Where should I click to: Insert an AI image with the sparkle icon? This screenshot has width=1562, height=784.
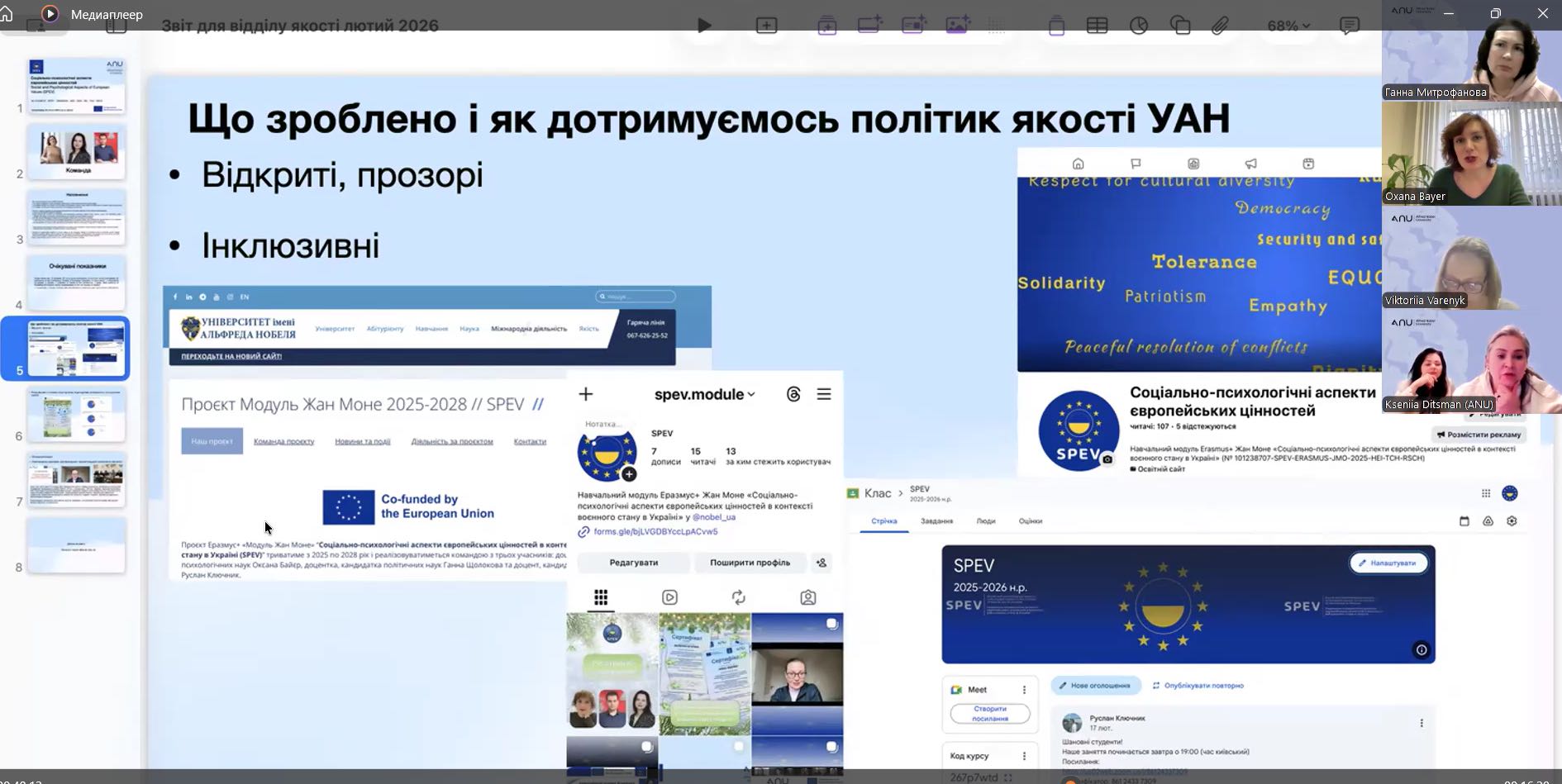957,26
